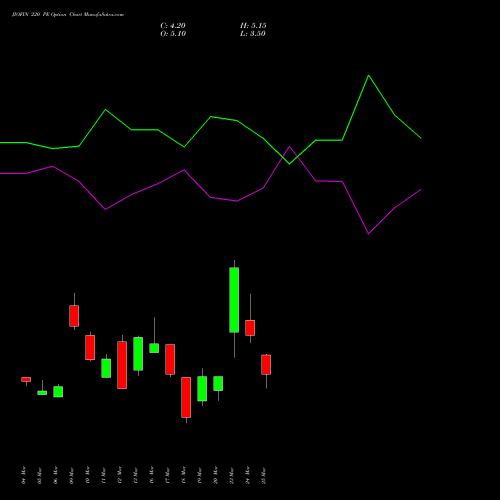Select the red candle above 09 Mar
The width and height of the screenshot is (500, 500).
pos(74,316)
